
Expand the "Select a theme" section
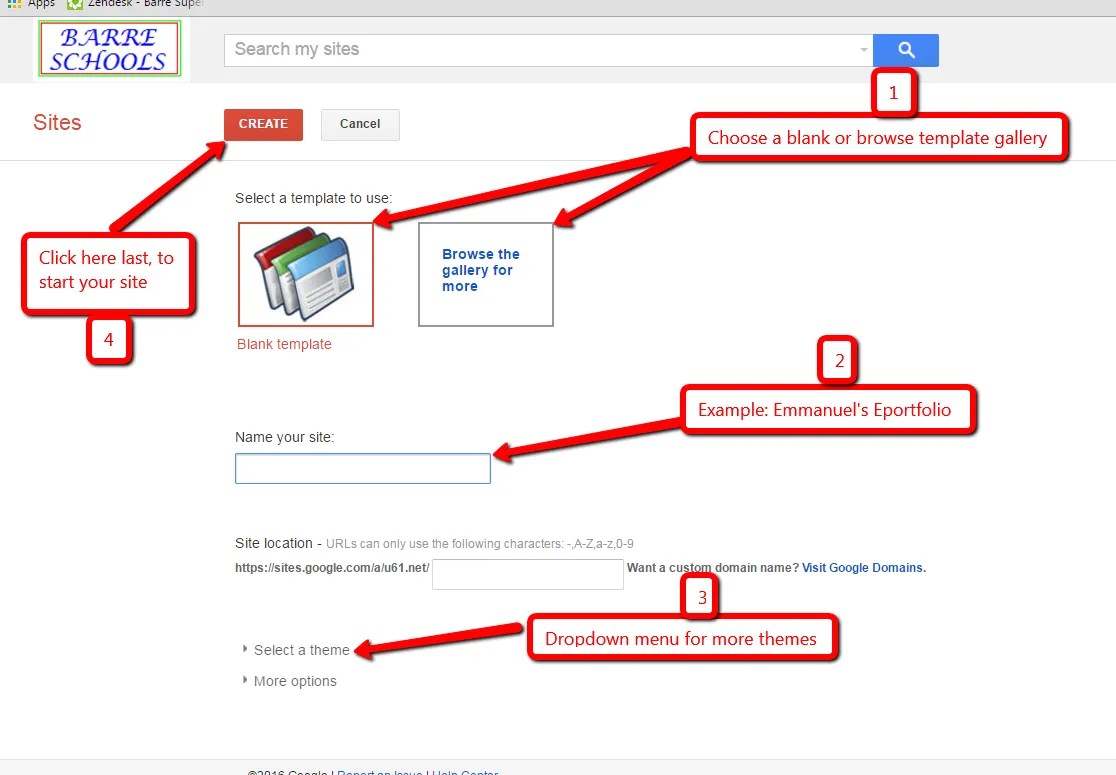tap(300, 649)
